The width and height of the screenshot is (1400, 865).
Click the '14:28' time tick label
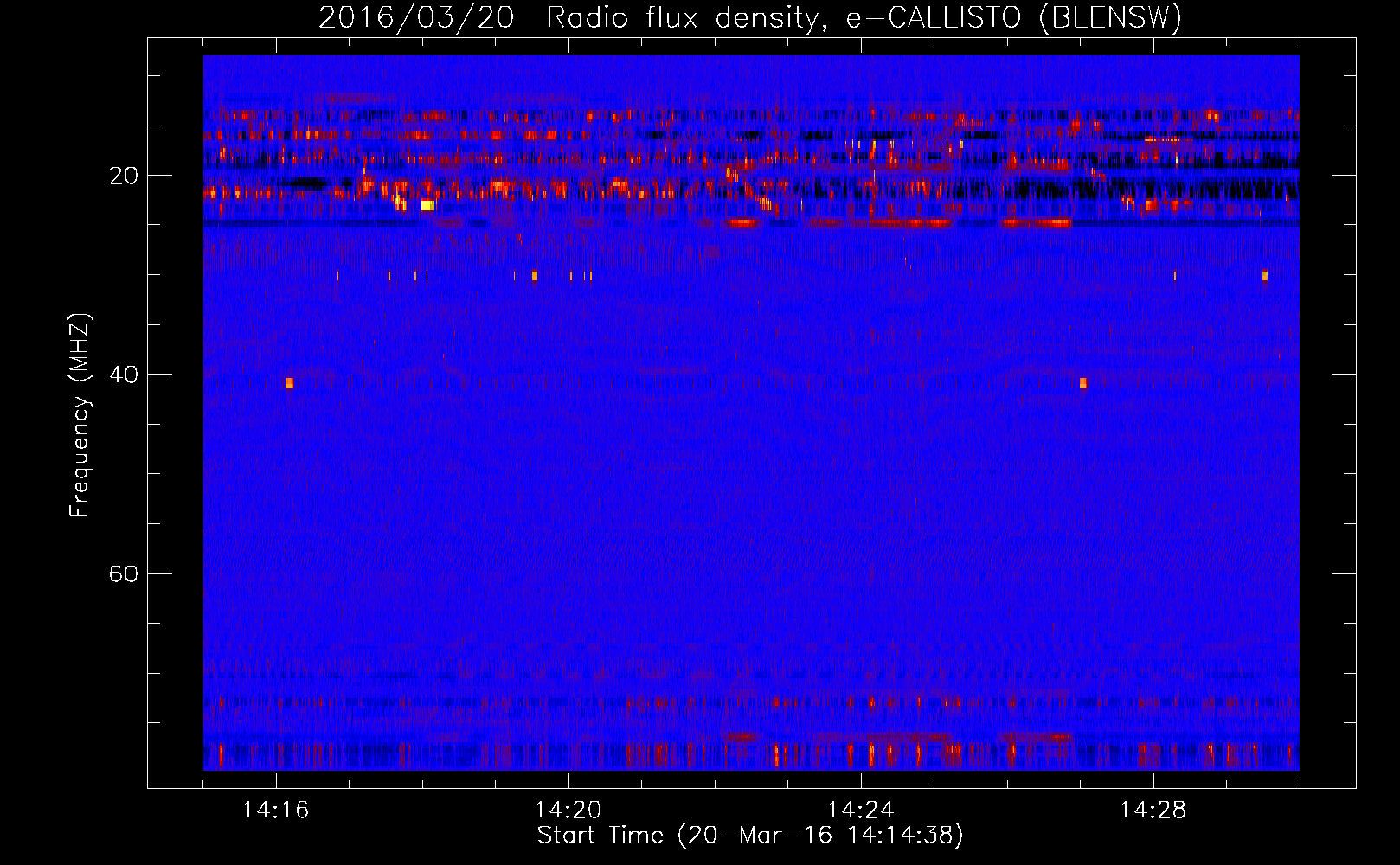pos(1153,811)
